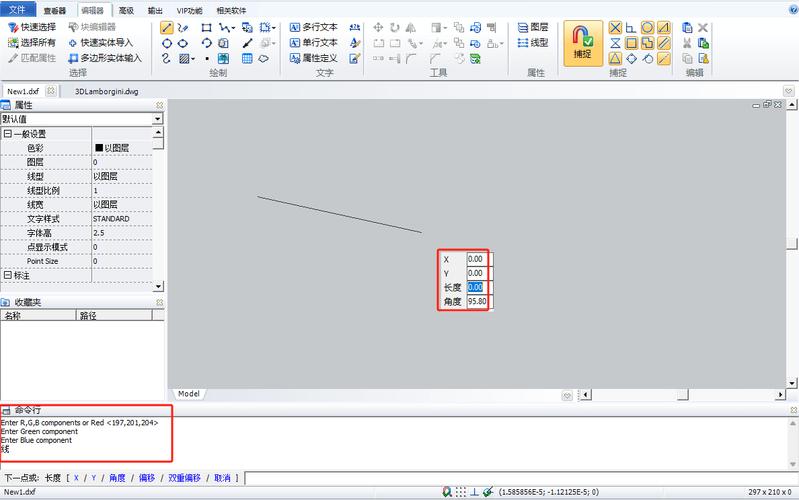Choose the Rectangle drawing tool
Viewport: 799px width, 500px height.
pos(206,28)
